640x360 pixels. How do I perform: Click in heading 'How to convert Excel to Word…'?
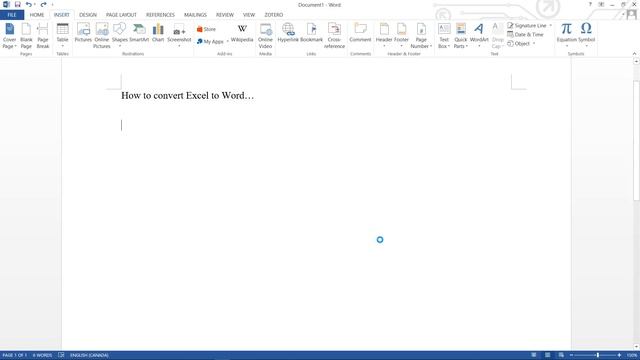[x=188, y=96]
